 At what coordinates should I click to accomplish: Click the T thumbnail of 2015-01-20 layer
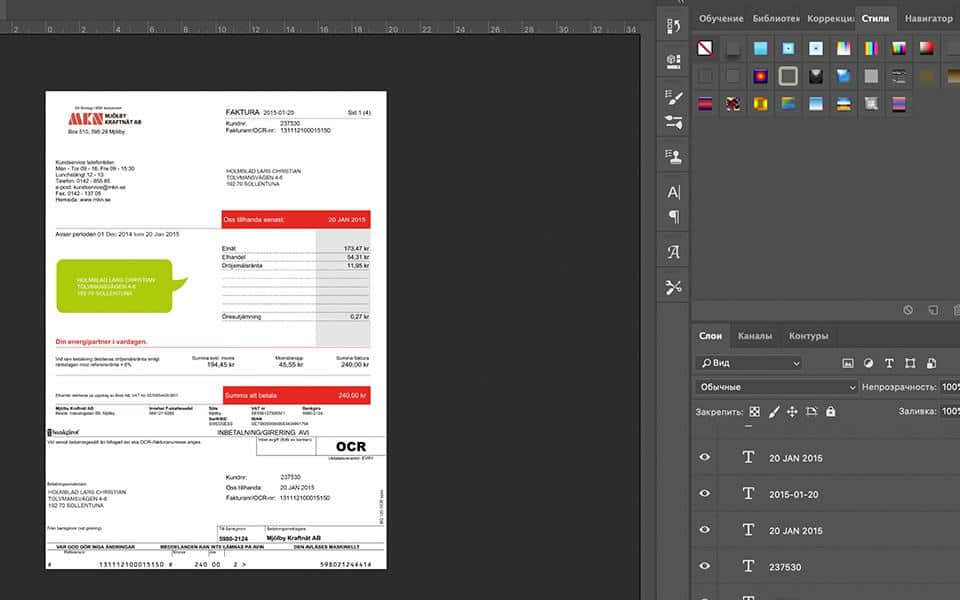[x=748, y=493]
